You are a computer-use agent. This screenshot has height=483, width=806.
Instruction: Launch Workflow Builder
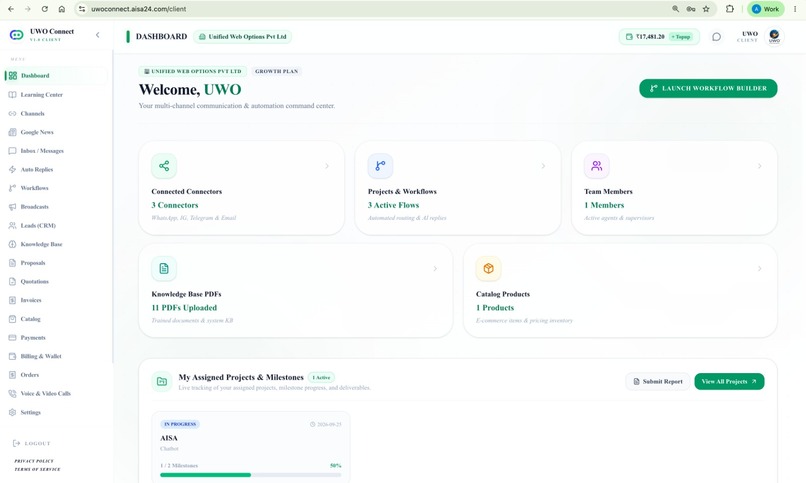click(x=708, y=88)
